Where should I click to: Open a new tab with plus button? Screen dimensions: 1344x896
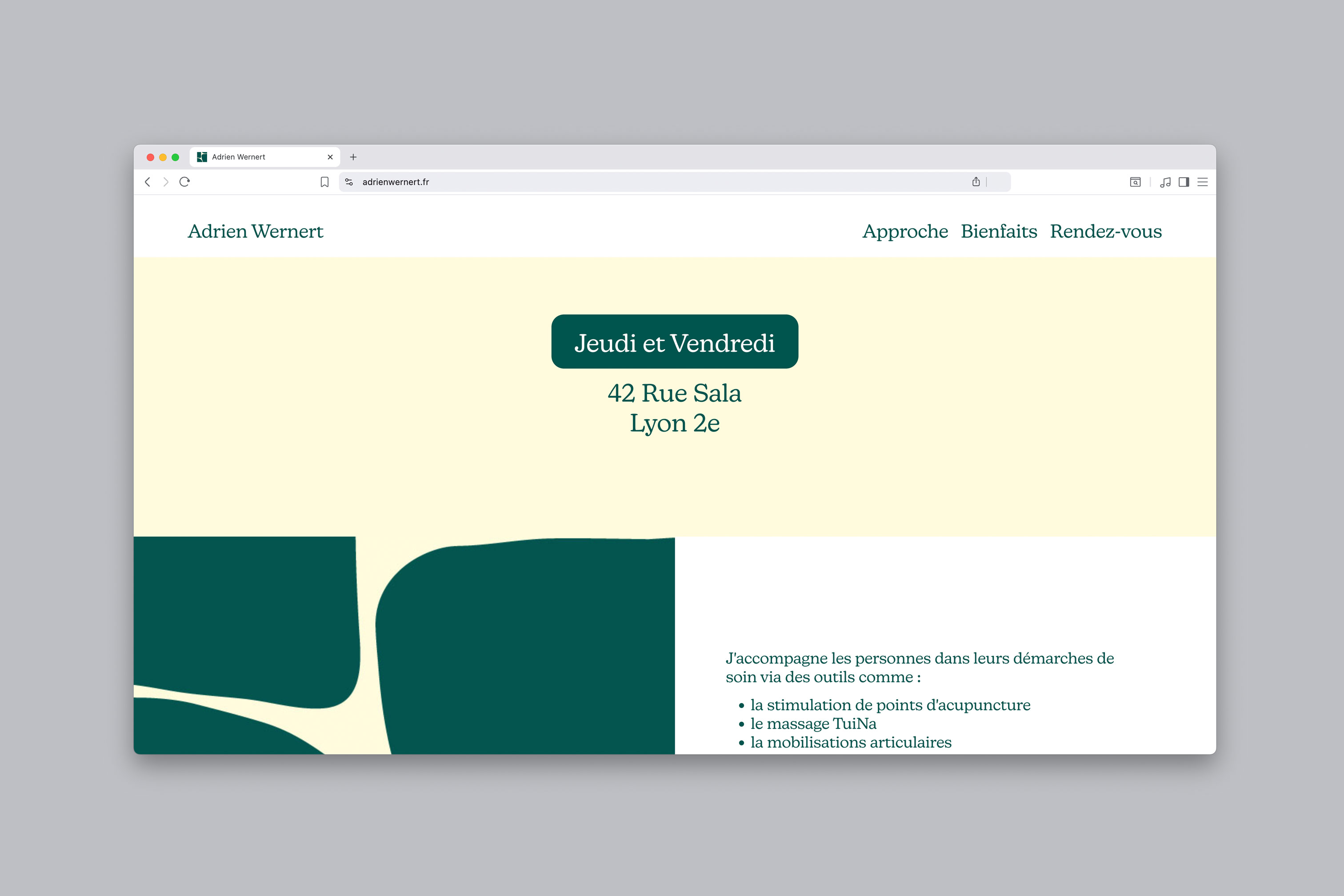point(353,157)
